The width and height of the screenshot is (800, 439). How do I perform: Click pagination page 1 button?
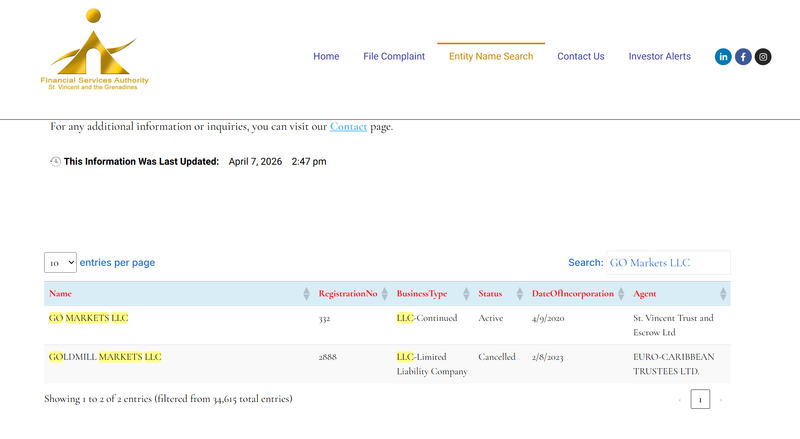click(x=700, y=399)
